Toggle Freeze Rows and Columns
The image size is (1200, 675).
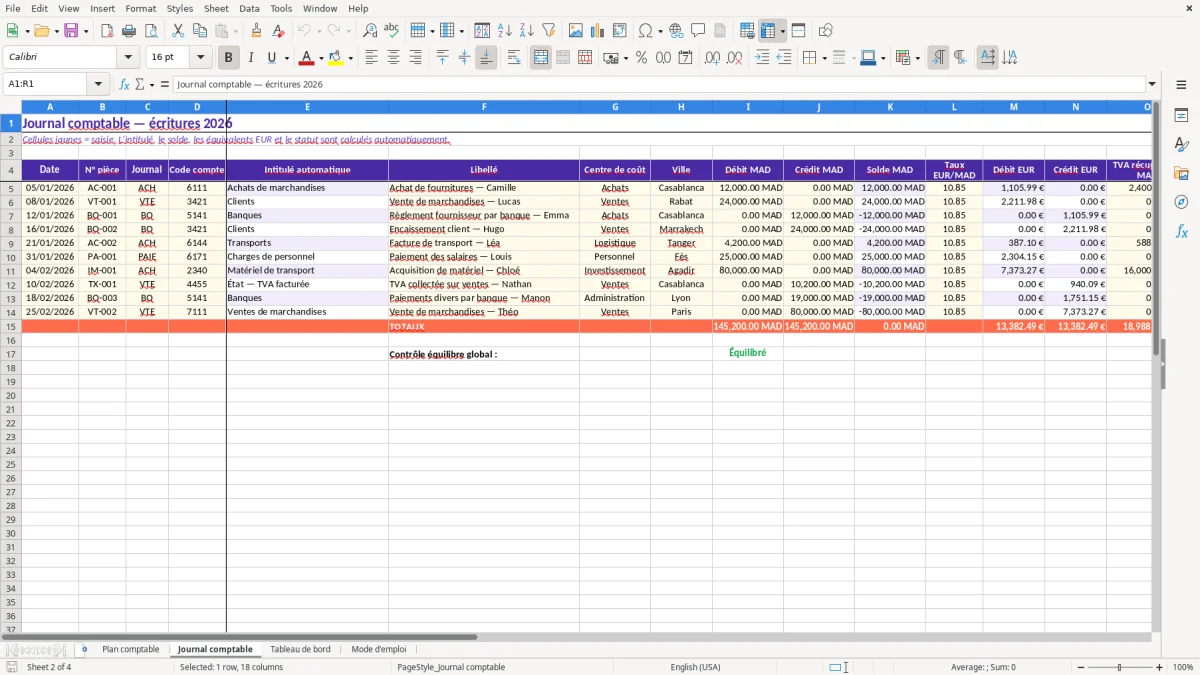coord(768,31)
